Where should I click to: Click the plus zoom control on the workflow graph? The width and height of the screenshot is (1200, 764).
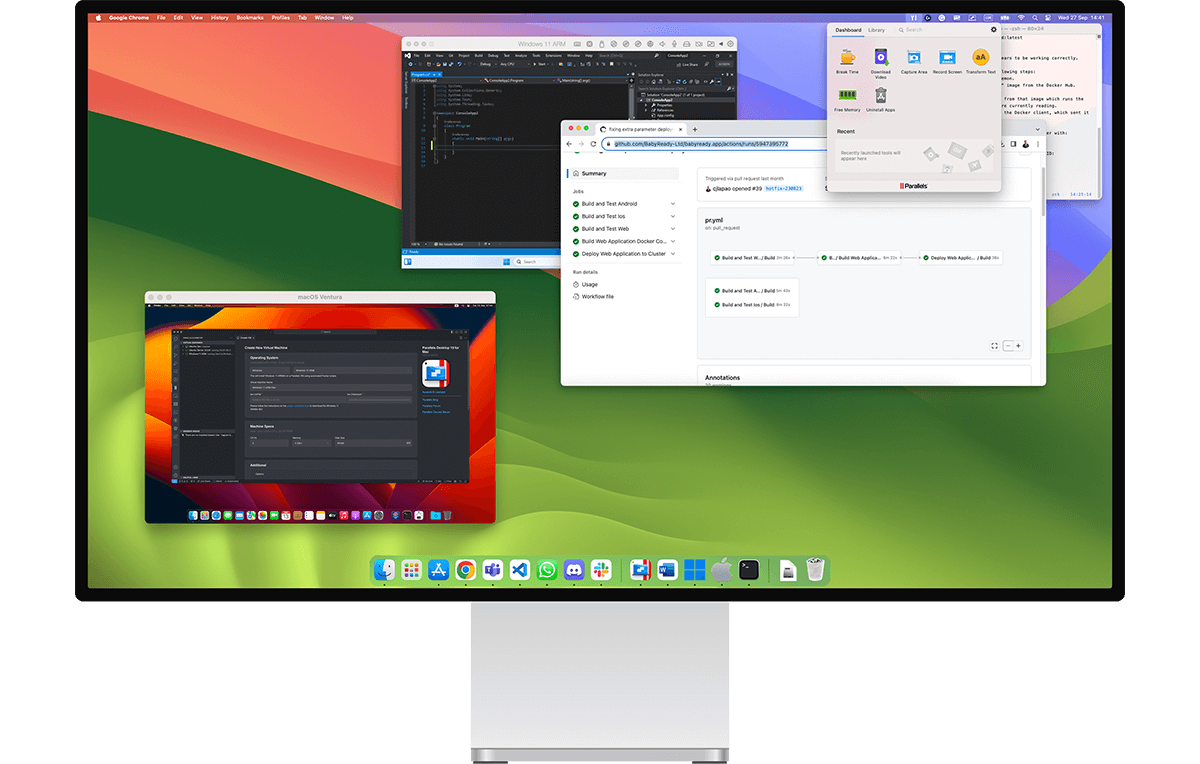pos(1017,346)
